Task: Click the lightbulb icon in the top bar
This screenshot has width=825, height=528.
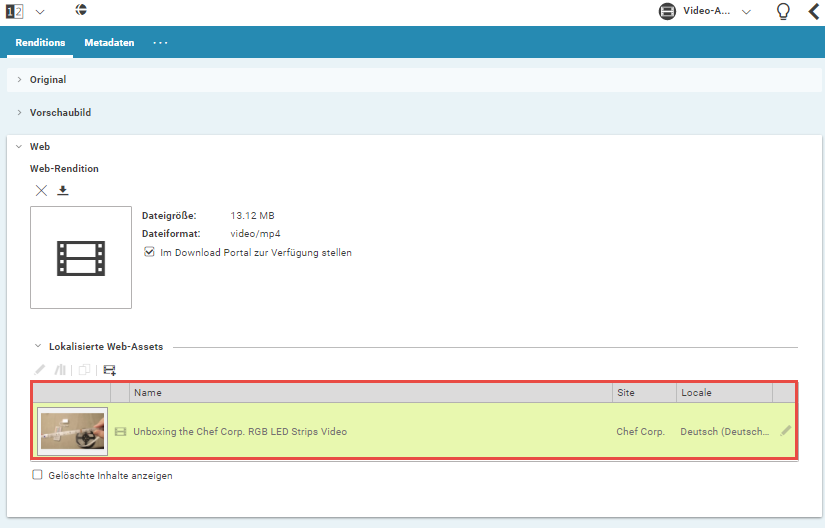Action: [784, 12]
